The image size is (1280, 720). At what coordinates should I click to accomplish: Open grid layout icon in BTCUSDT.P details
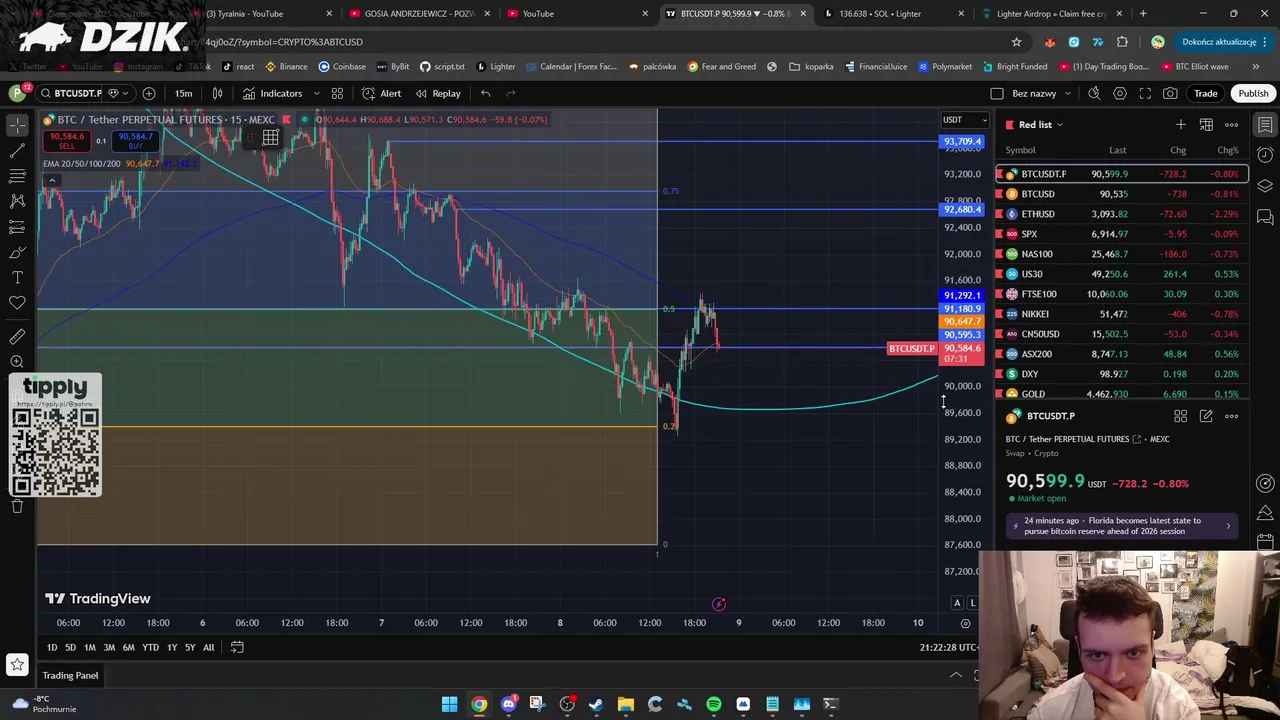point(1181,416)
